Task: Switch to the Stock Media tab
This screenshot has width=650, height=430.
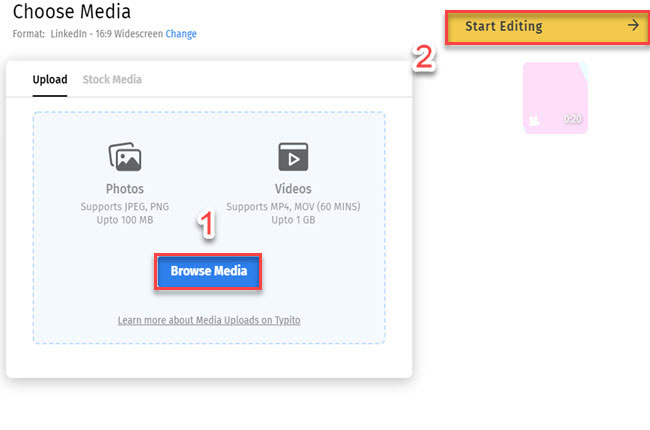Action: (112, 79)
